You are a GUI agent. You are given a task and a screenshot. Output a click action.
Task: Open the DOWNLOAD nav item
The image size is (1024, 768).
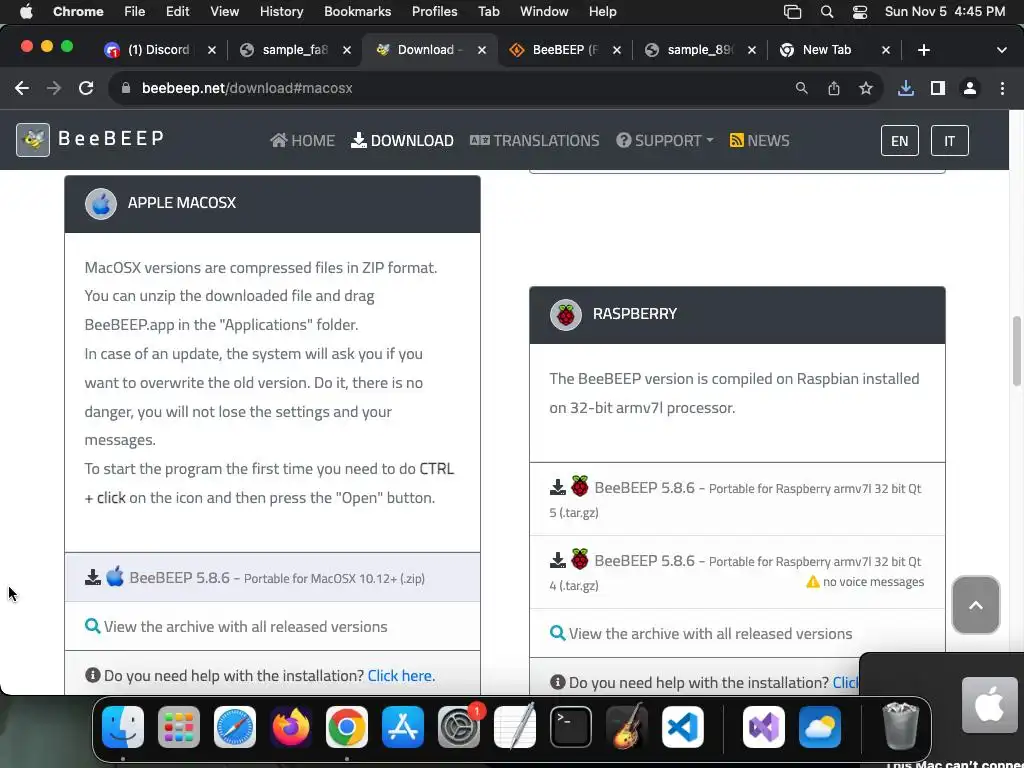pyautogui.click(x=402, y=140)
